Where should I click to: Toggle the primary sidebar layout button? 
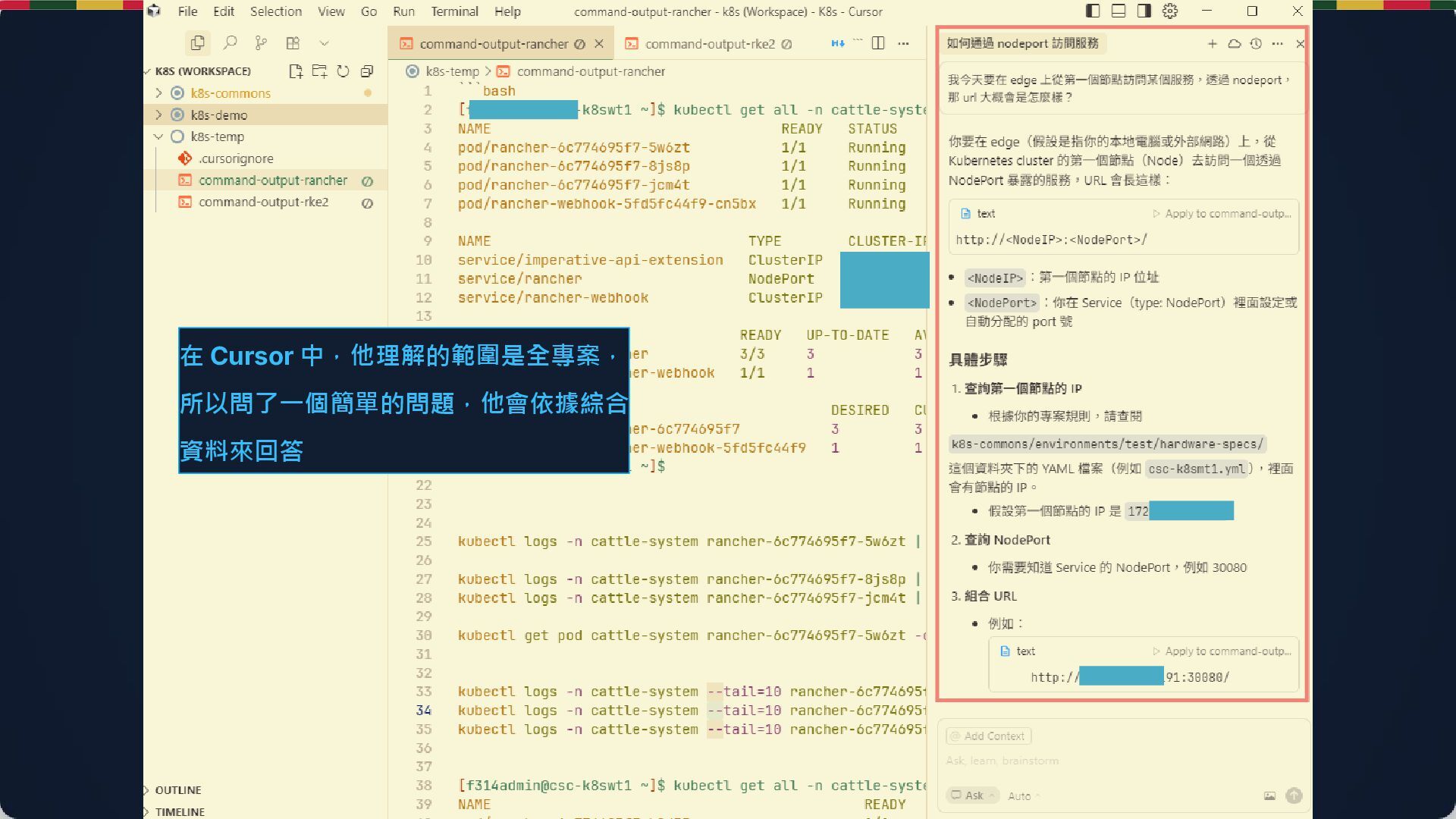[x=1093, y=11]
